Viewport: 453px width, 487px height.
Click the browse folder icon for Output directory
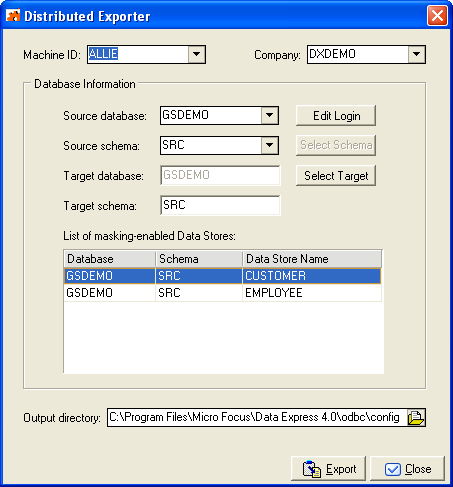416,417
